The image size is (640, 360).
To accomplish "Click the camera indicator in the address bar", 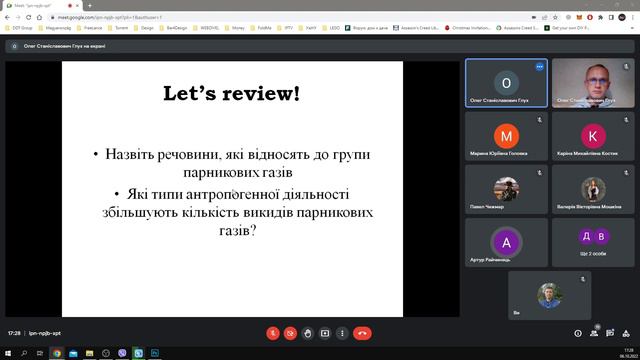I will (x=534, y=18).
